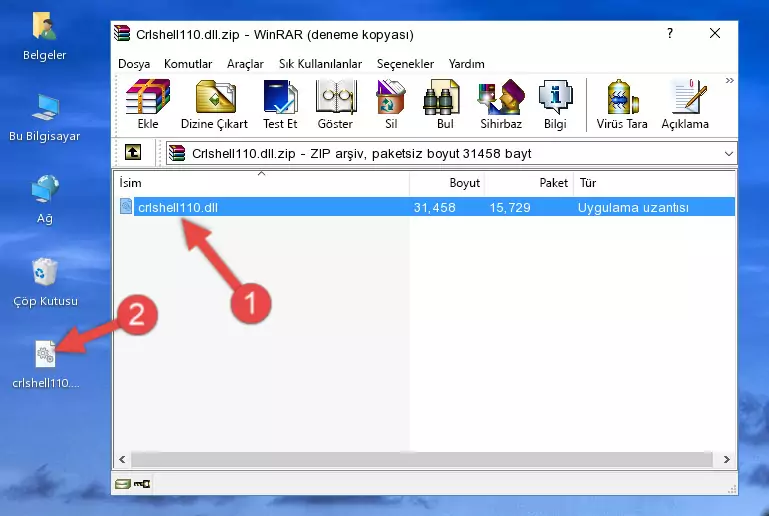769x516 pixels.
Task: Sort by the İsim column header
Action: click(x=262, y=183)
